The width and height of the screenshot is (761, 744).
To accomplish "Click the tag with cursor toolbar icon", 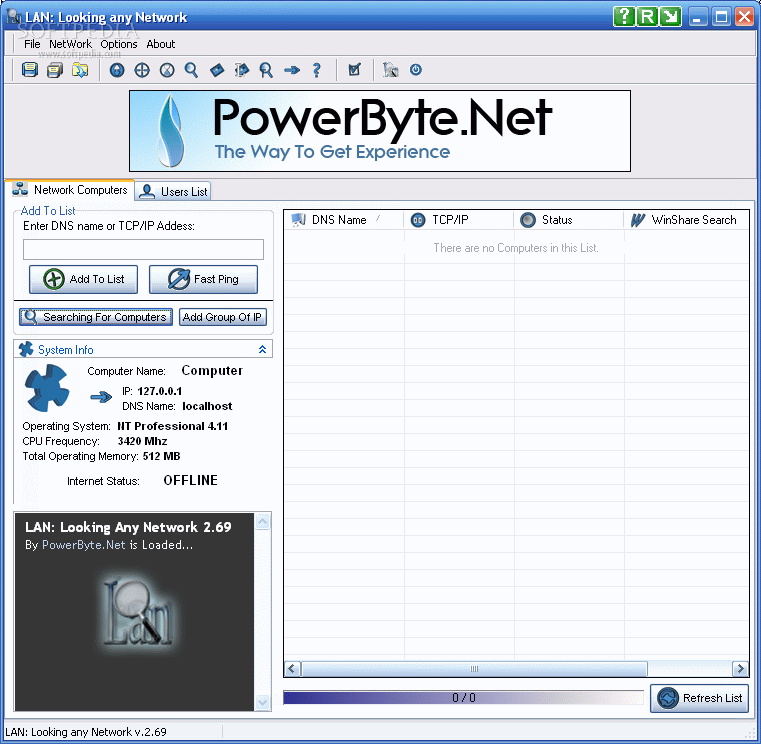I will pos(242,70).
